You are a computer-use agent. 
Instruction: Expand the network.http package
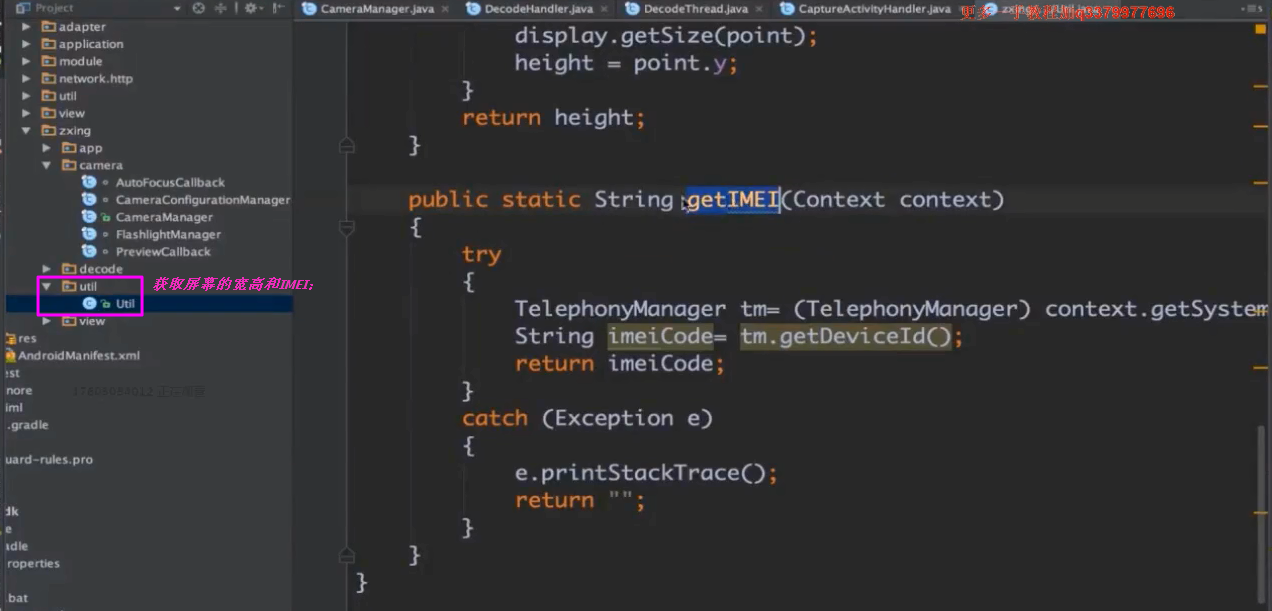pos(27,78)
